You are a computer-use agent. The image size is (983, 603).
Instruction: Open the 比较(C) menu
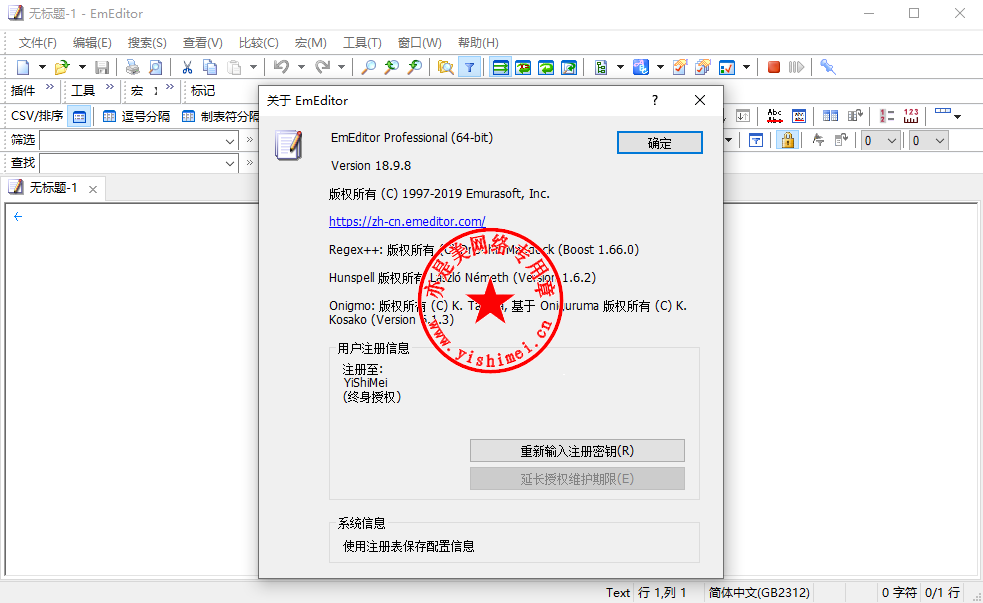tap(258, 43)
